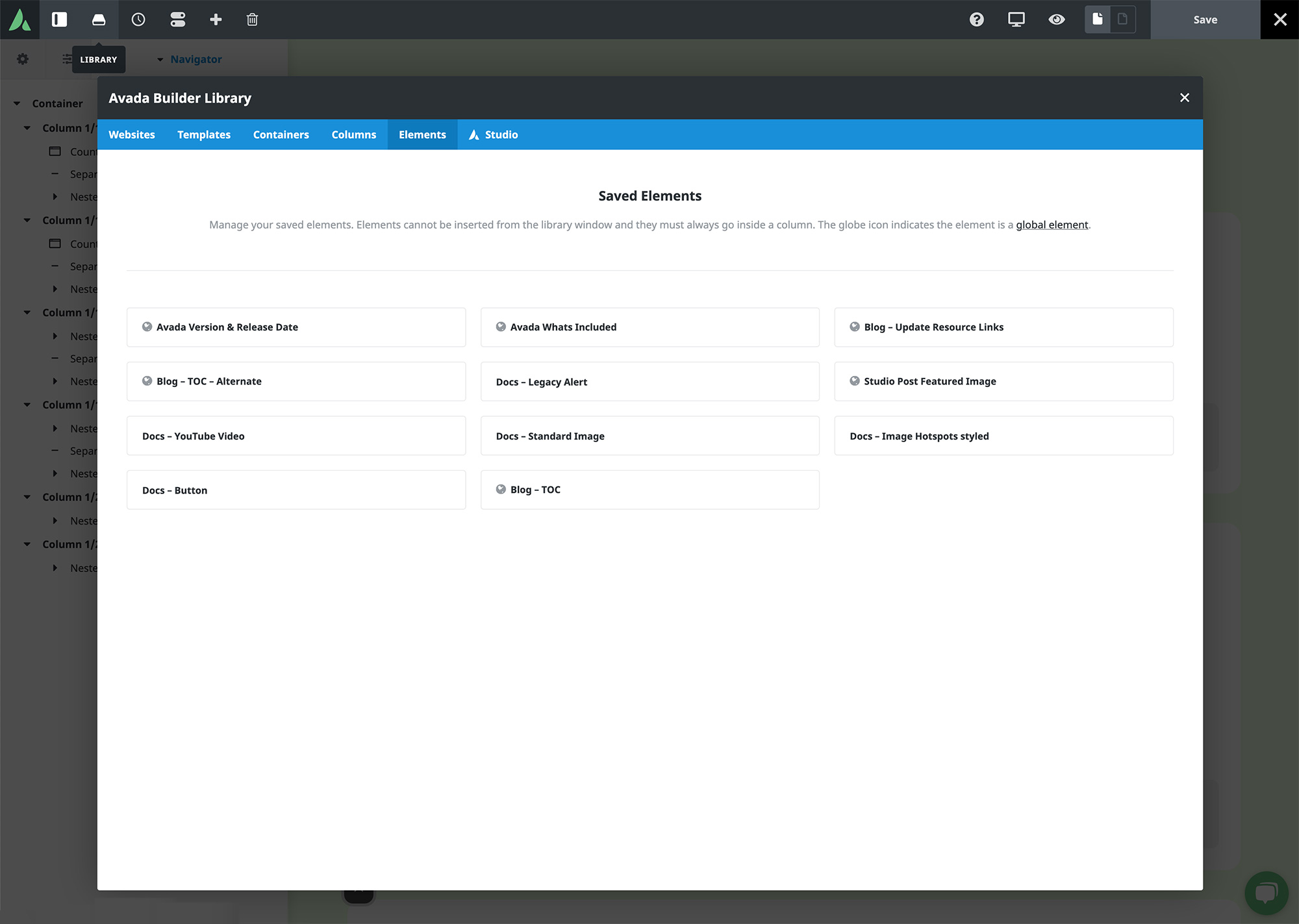
Task: Open the global element link
Action: [x=1052, y=225]
